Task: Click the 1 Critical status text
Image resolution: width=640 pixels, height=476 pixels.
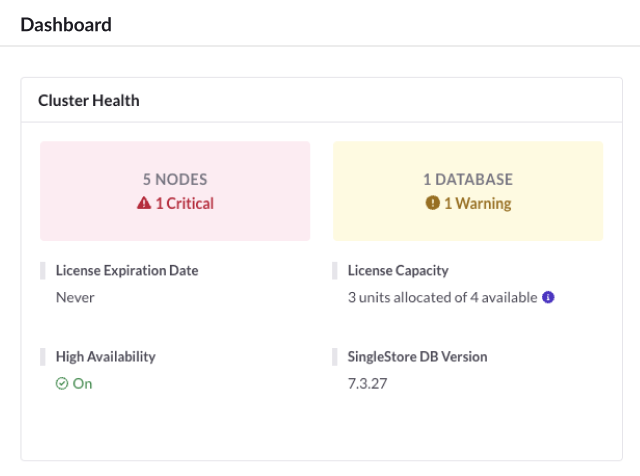Action: click(x=184, y=203)
